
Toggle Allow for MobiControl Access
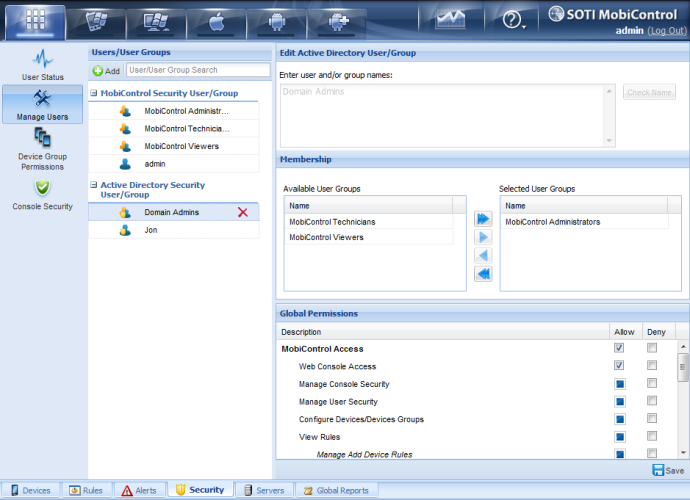click(x=619, y=348)
